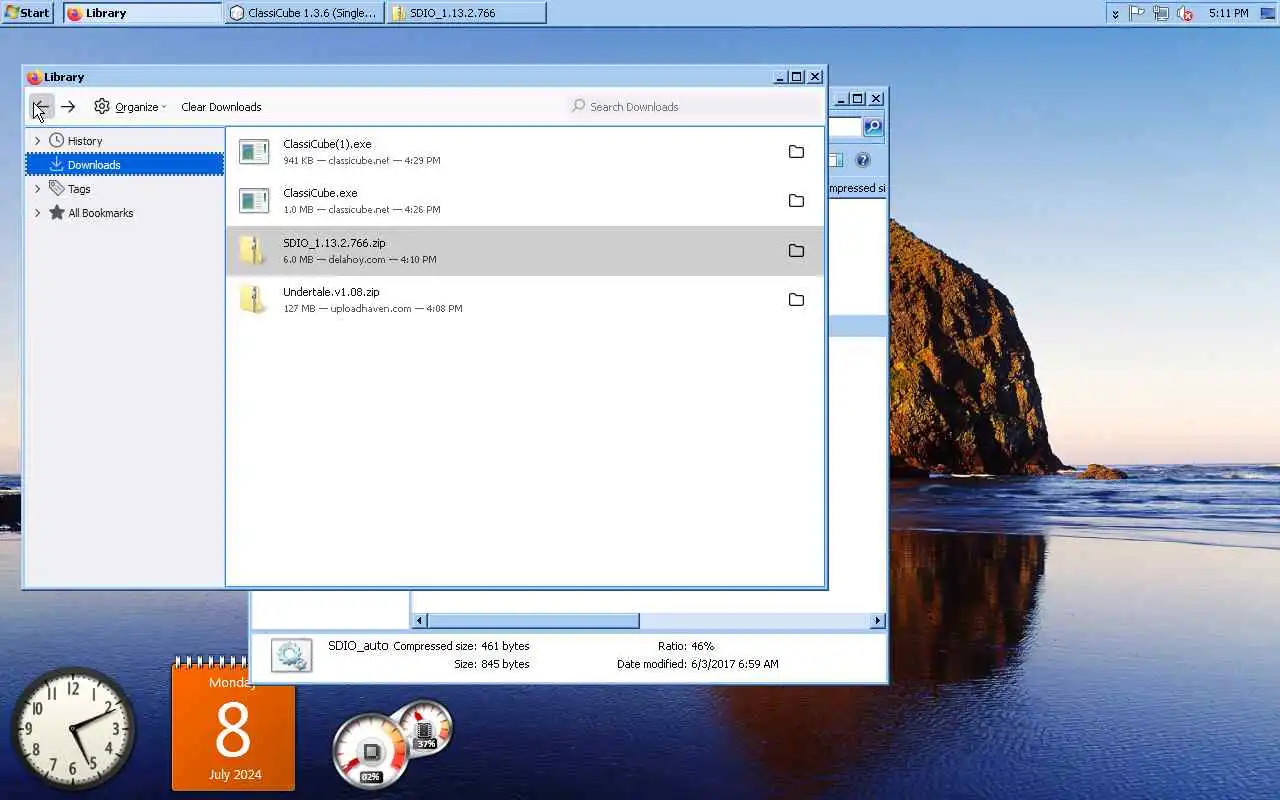The height and width of the screenshot is (800, 1280).
Task: Expand the History tree node
Action: 38,141
